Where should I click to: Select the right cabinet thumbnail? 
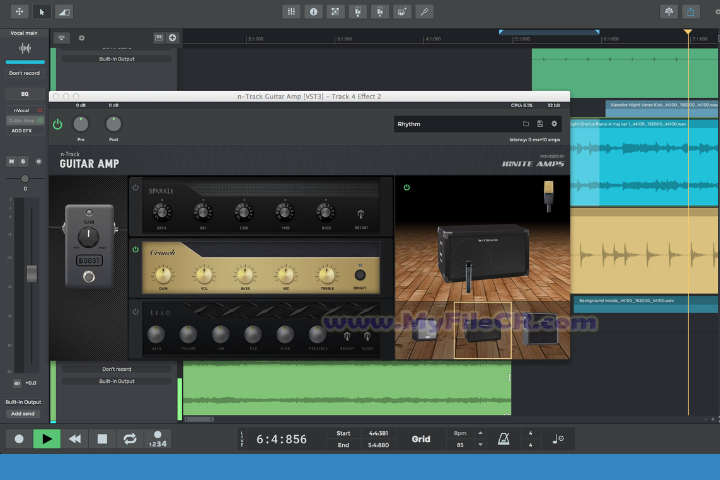pyautogui.click(x=541, y=330)
